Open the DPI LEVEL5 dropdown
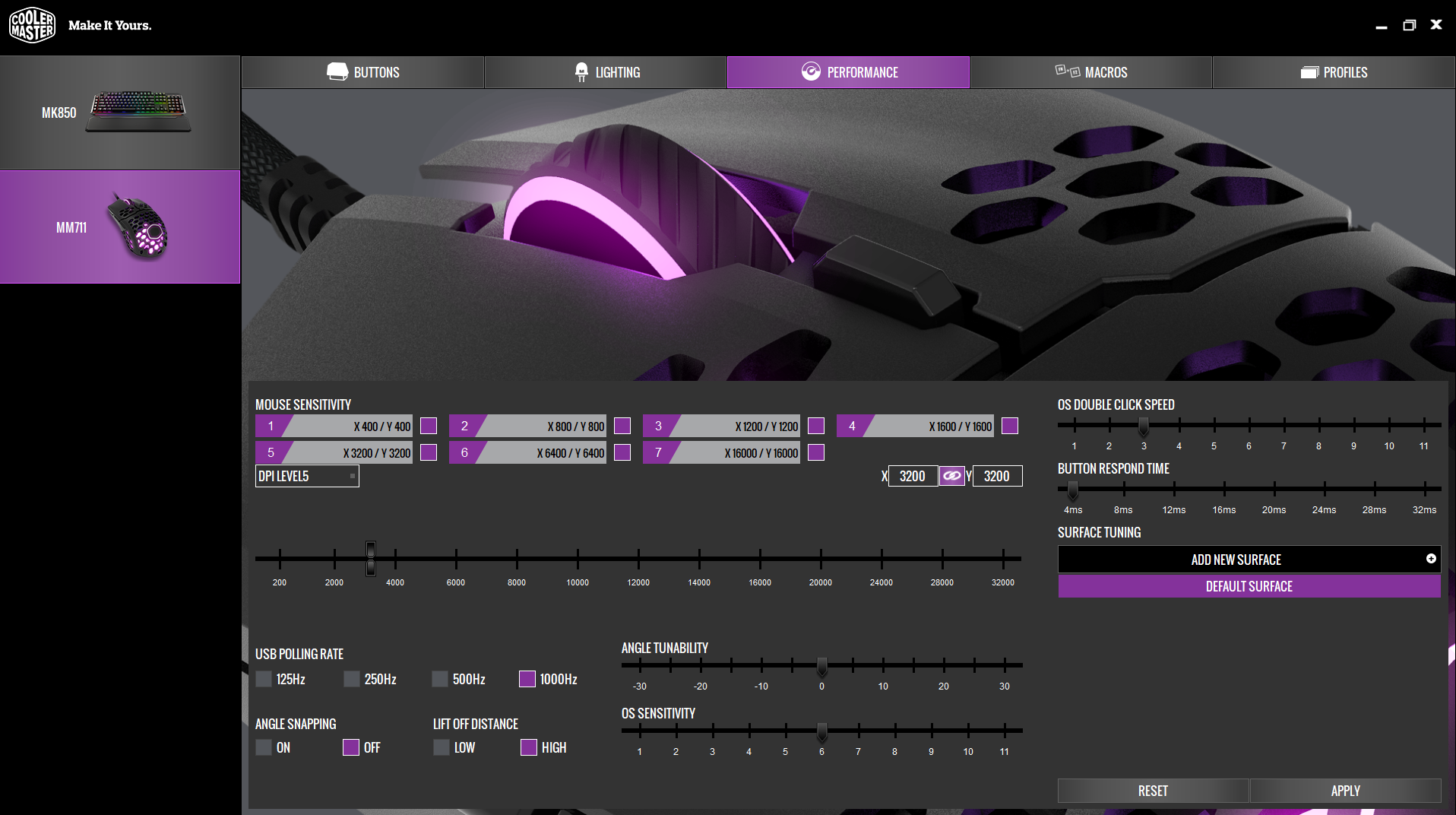This screenshot has height=815, width=1456. (x=306, y=476)
